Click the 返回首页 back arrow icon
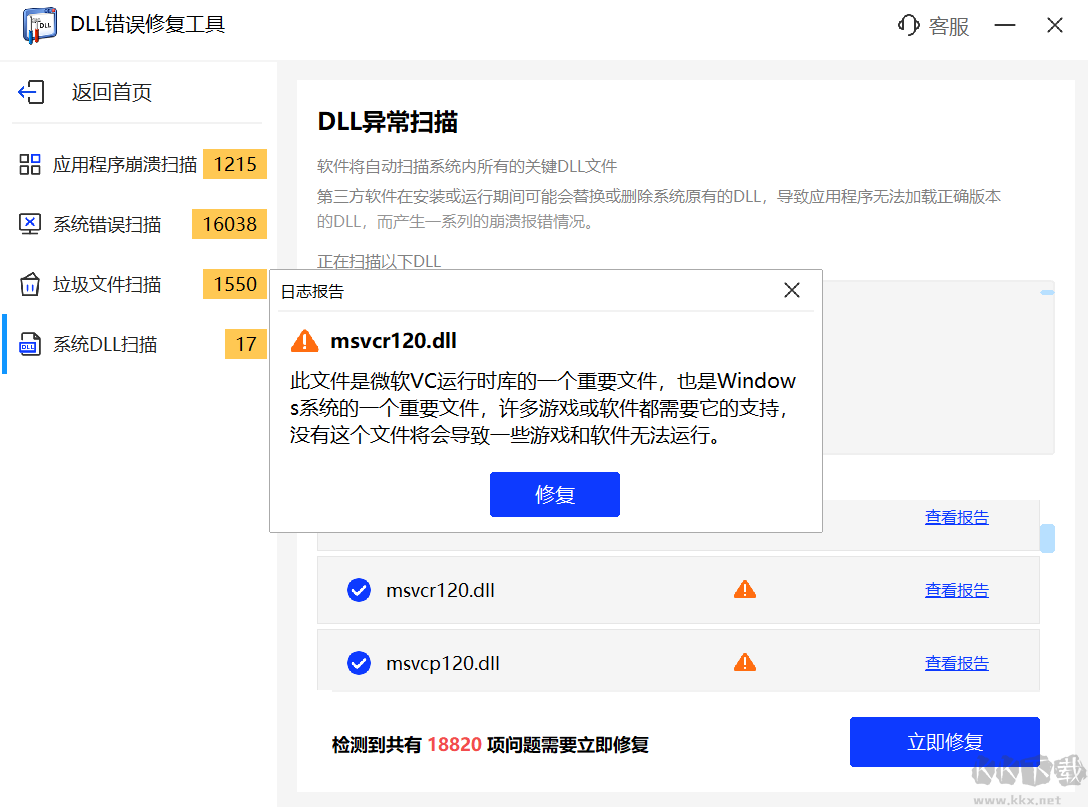The width and height of the screenshot is (1088, 807). tap(32, 91)
